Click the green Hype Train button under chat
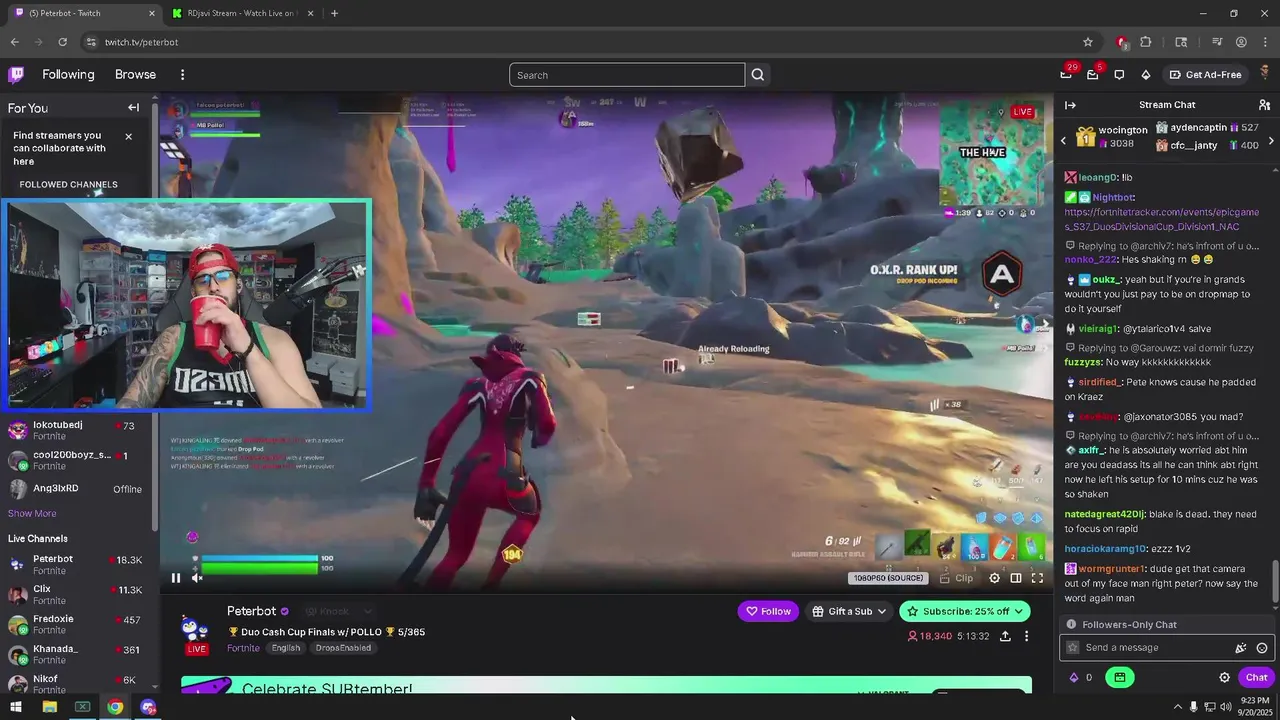Viewport: 1280px width, 720px height. [1120, 677]
